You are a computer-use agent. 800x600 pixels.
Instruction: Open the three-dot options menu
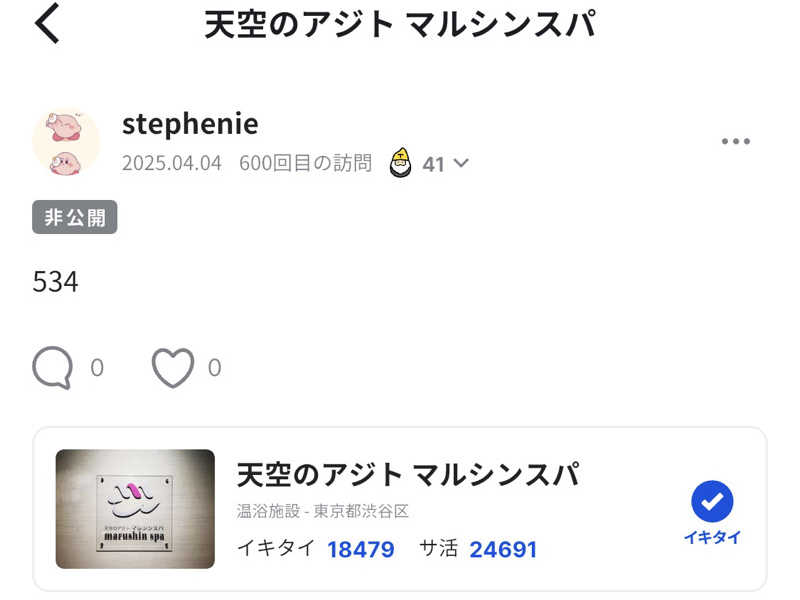pos(735,141)
